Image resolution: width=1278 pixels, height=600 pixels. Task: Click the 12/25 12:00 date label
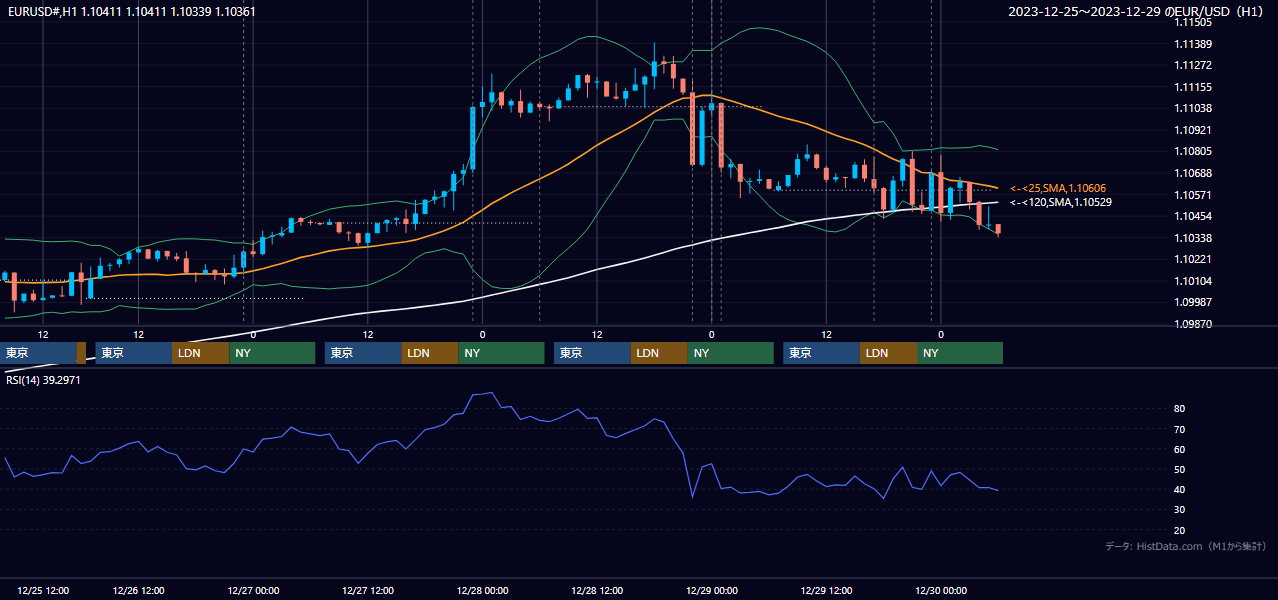tap(43, 590)
